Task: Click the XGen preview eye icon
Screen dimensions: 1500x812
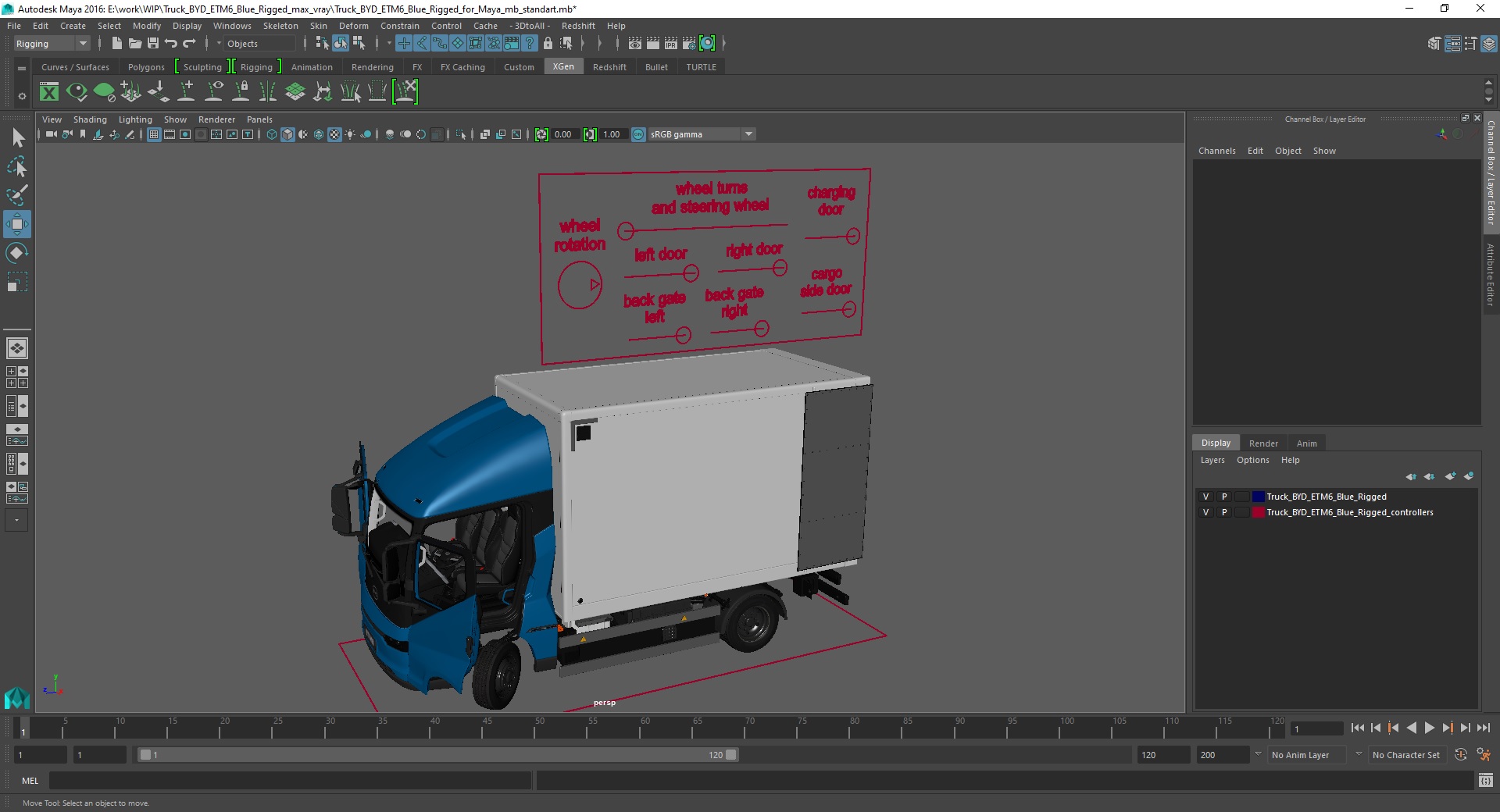Action: tap(77, 92)
